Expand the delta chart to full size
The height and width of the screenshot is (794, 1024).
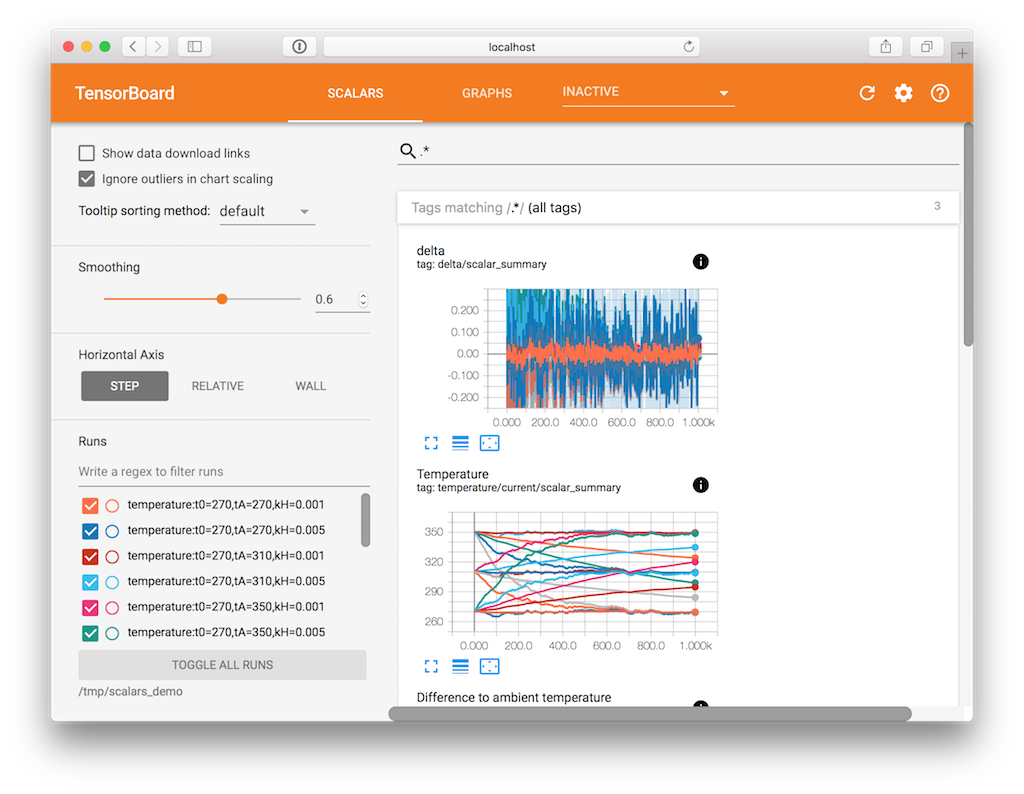pos(431,443)
